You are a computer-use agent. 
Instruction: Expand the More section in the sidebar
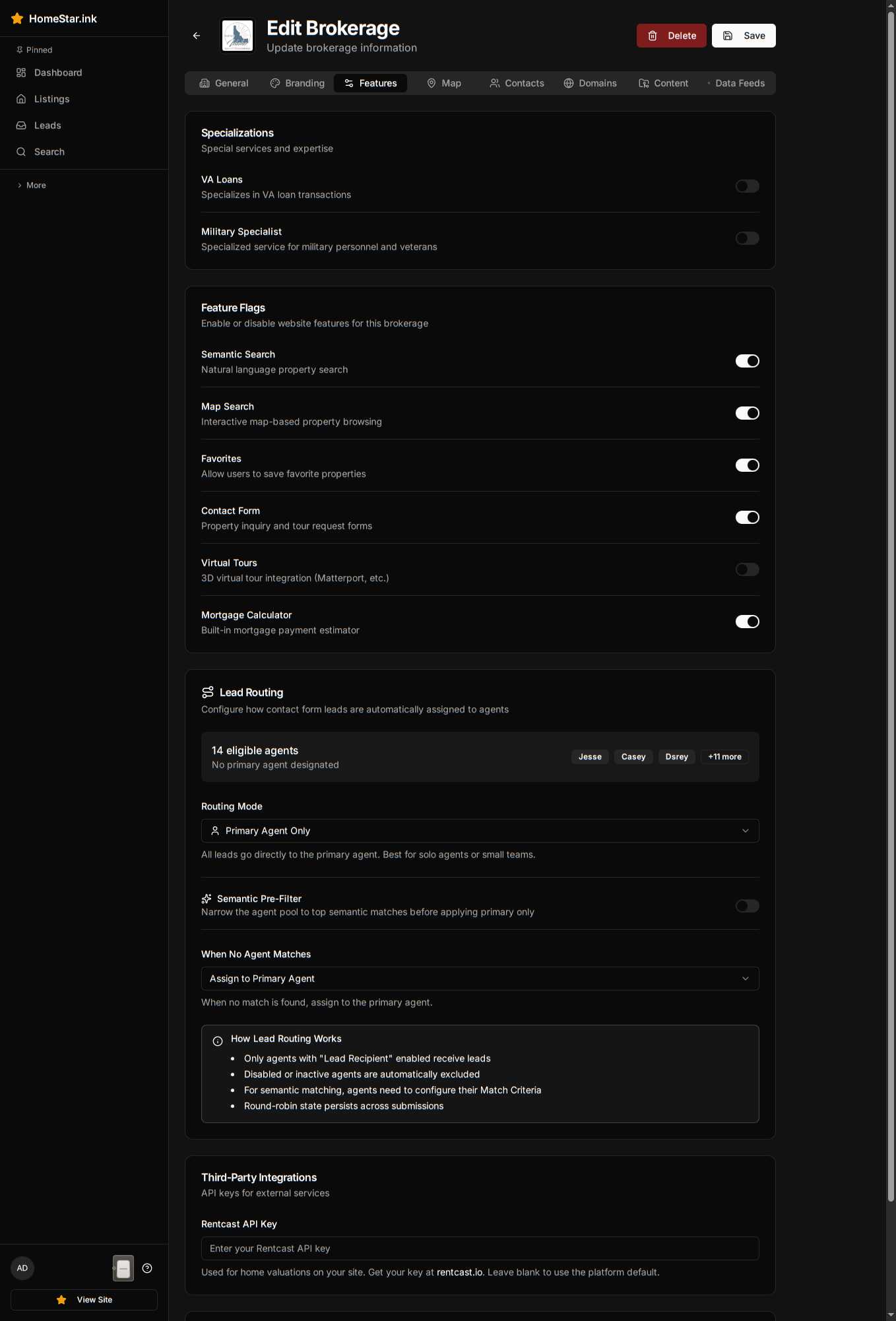click(x=32, y=185)
